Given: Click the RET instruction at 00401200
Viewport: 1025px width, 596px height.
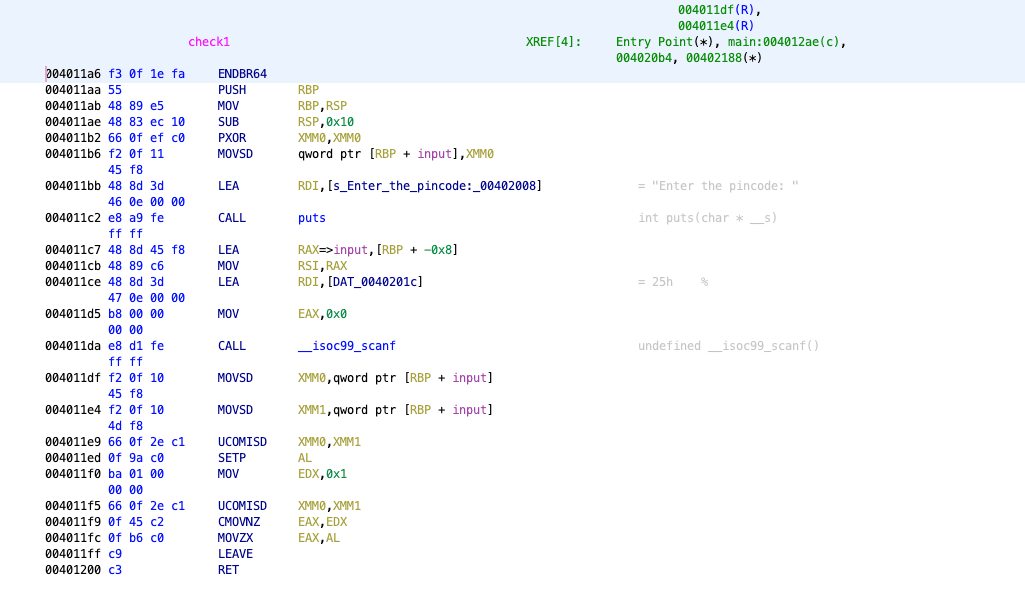Looking at the screenshot, I should 229,570.
